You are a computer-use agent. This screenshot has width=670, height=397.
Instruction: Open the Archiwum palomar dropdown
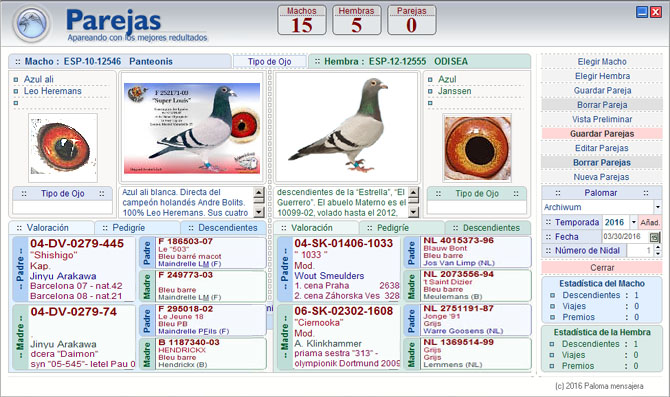click(x=658, y=207)
